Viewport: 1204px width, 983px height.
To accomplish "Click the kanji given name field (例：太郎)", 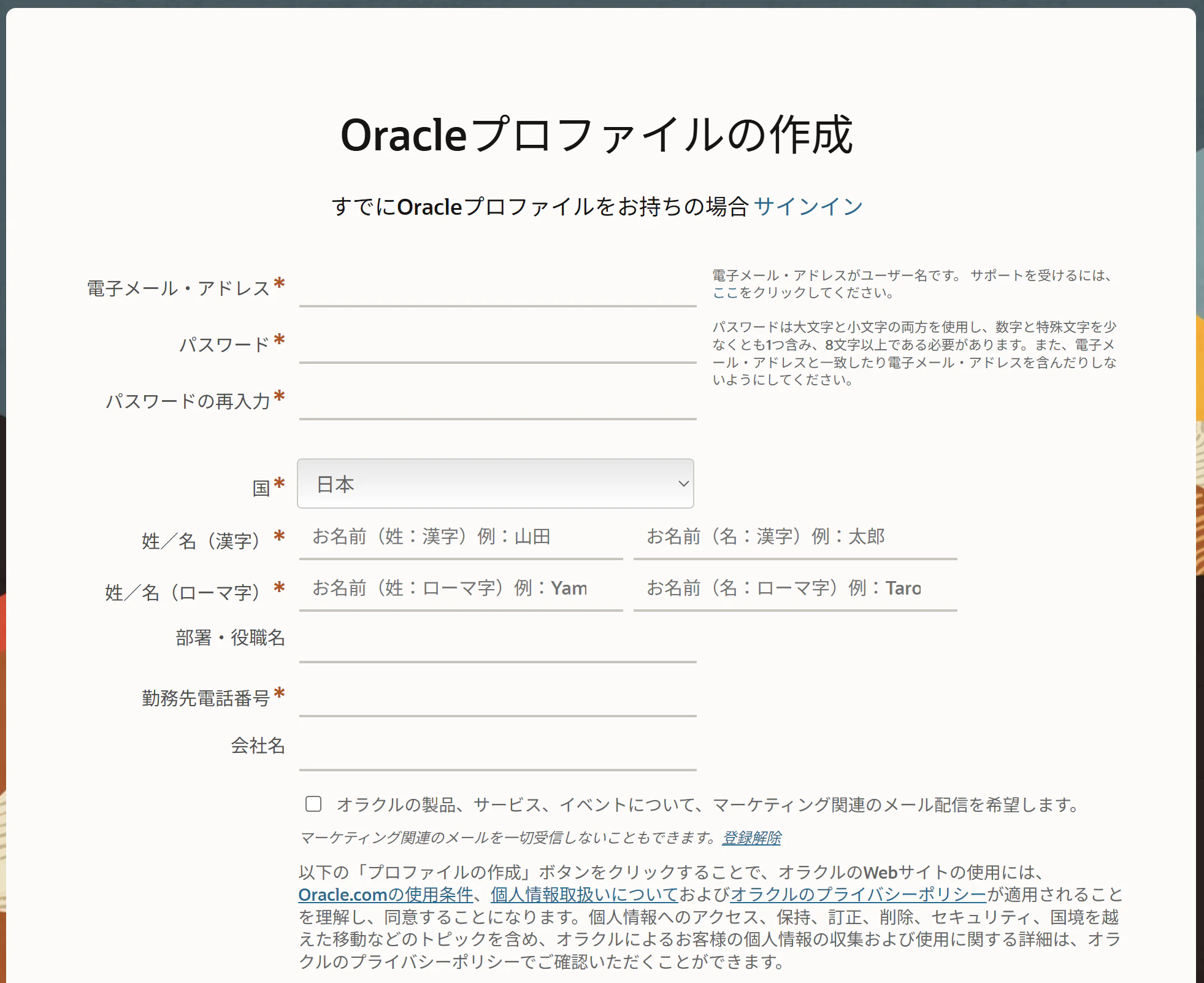I will (x=796, y=537).
